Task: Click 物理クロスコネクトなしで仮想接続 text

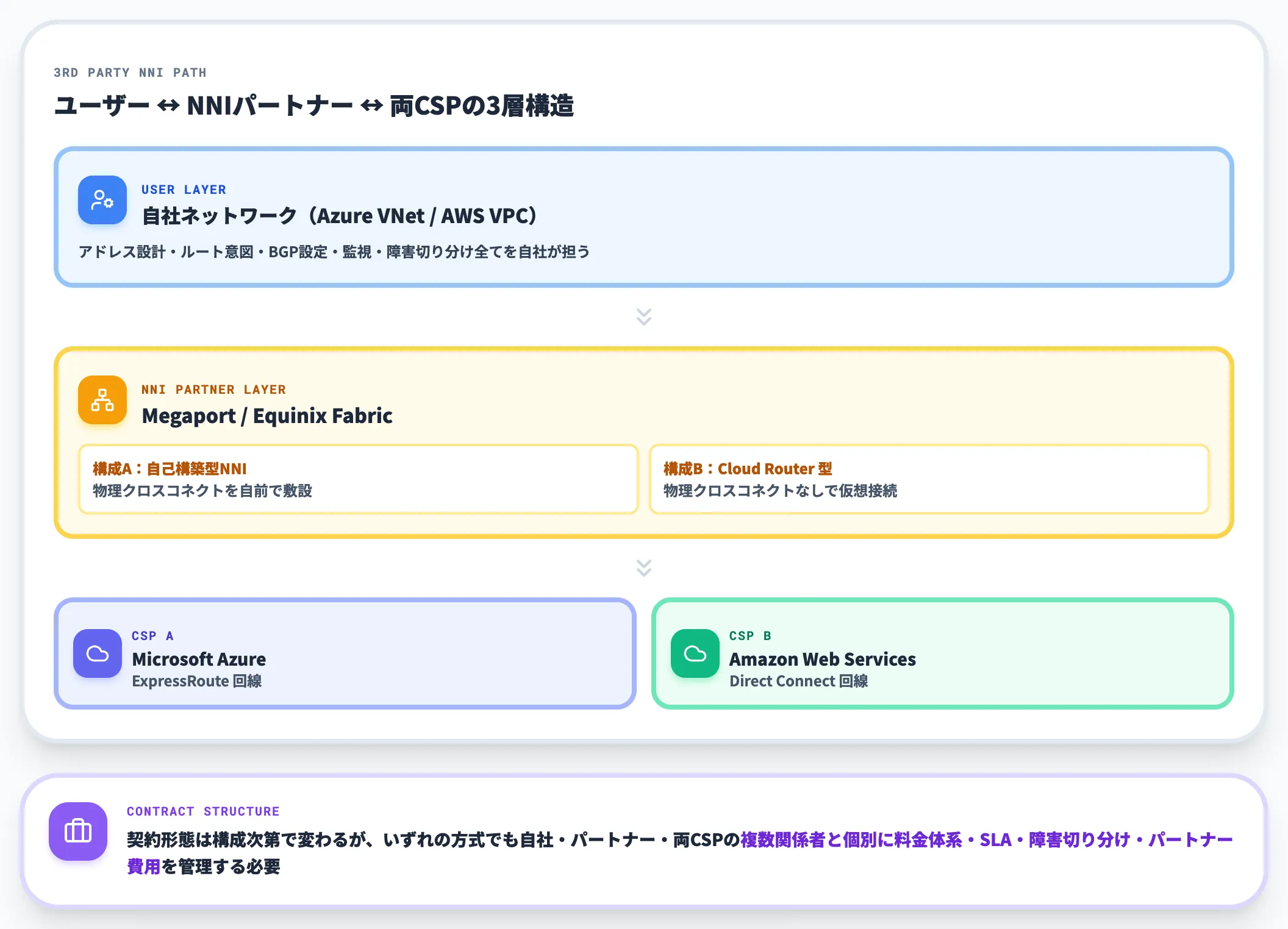Action: point(780,491)
